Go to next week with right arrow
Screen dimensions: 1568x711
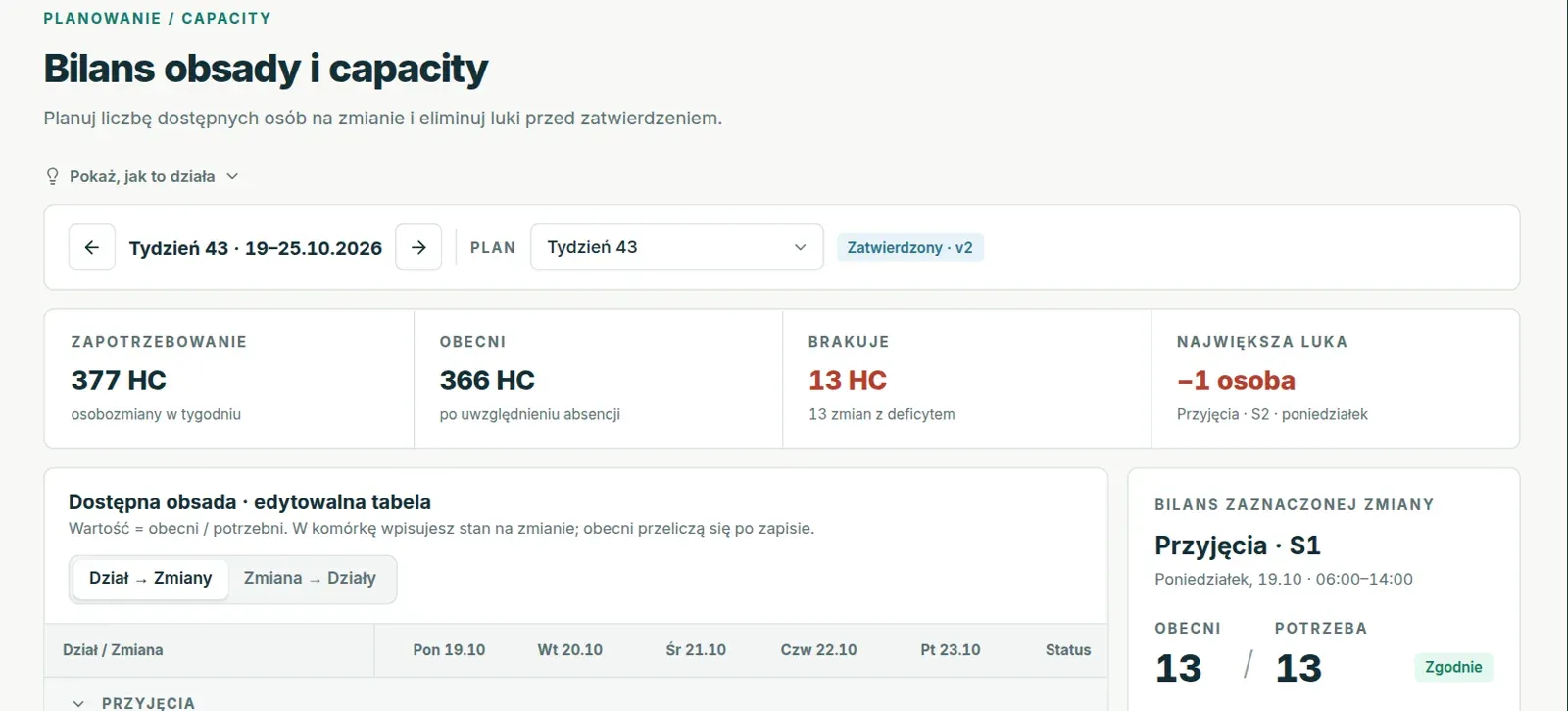click(418, 247)
